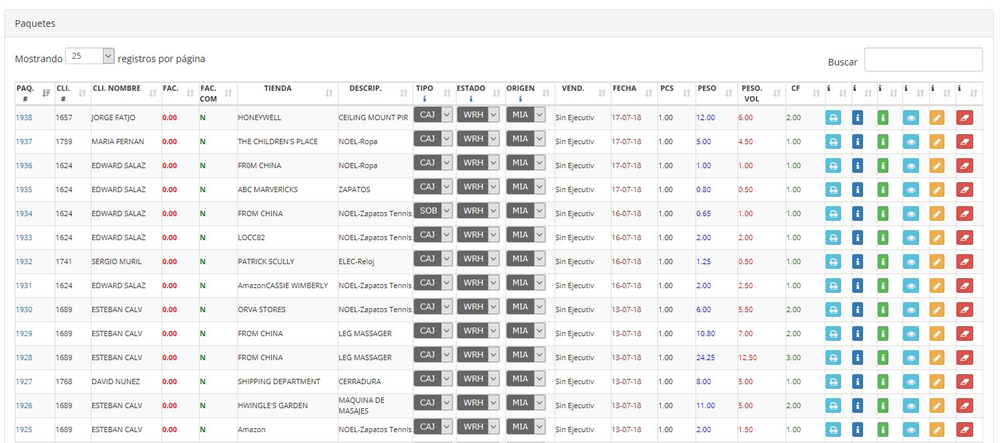Open package number 1935 link
This screenshot has width=1000, height=443.
[x=24, y=190]
